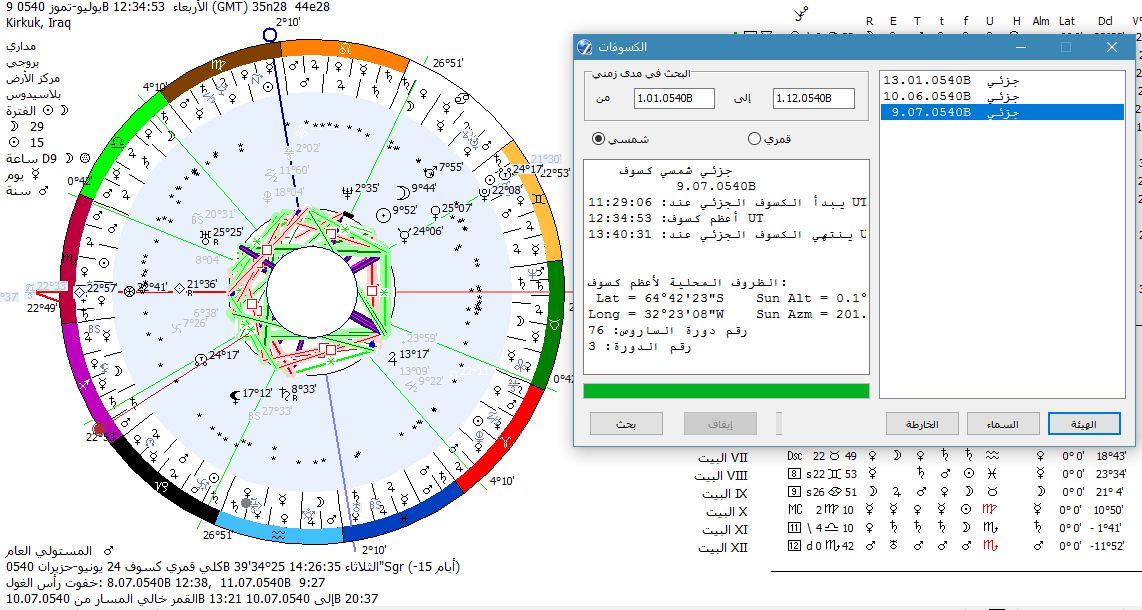Click the Lat column header
The width and height of the screenshot is (1142, 610).
[1067, 21]
